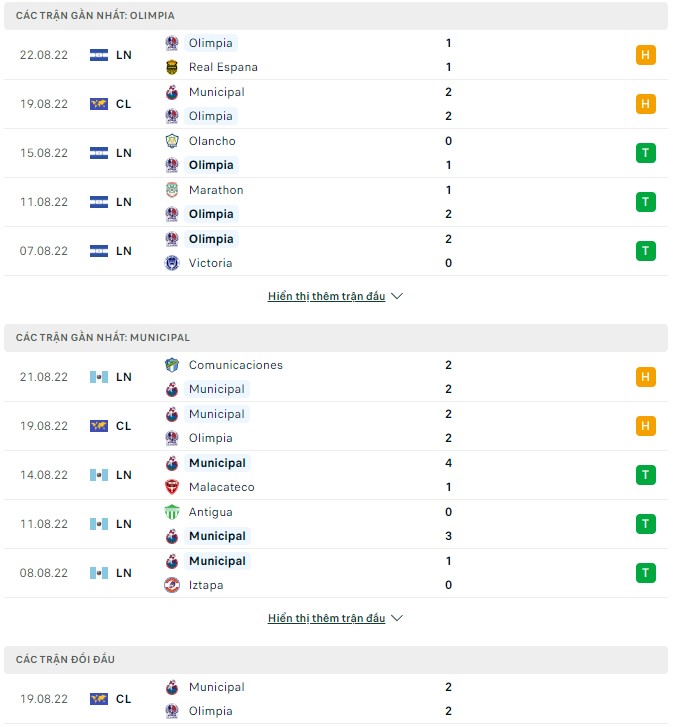Click the Iztapa team logo
This screenshot has height=727, width=678.
tap(172, 585)
